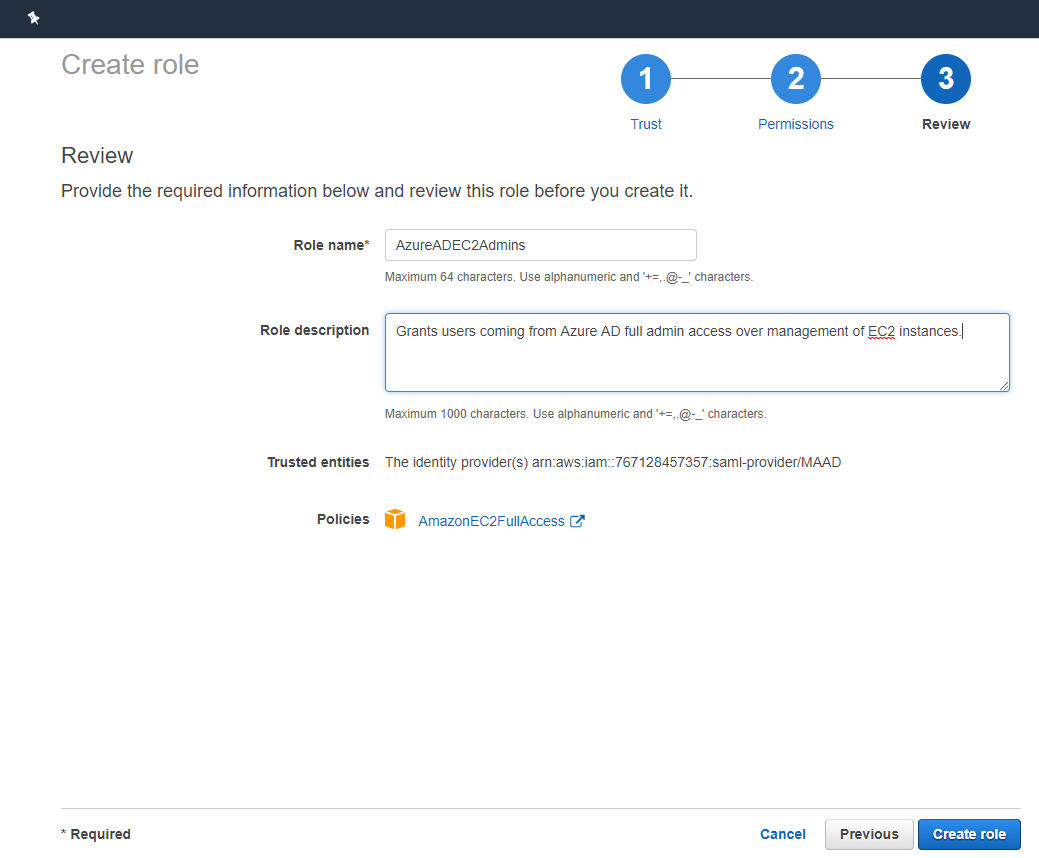Go to step 2 Permissions circle
The image size is (1039, 858).
point(796,79)
